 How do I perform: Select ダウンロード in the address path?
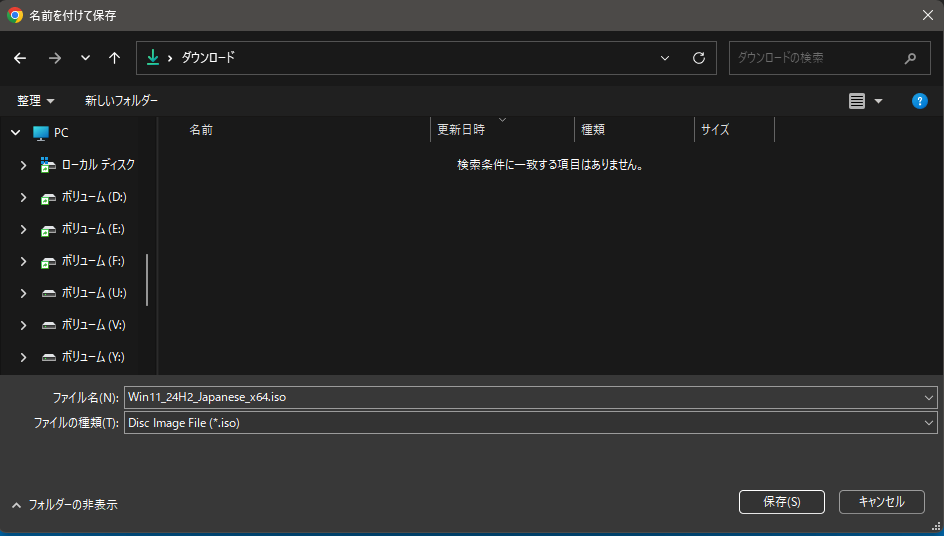click(x=208, y=57)
